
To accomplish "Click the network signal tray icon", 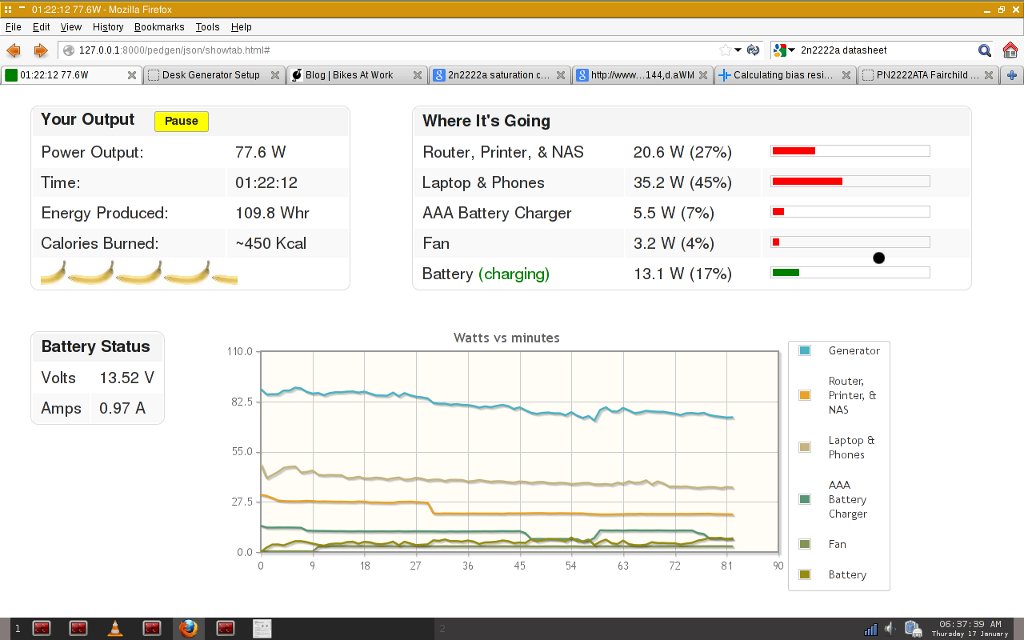I will pos(871,630).
